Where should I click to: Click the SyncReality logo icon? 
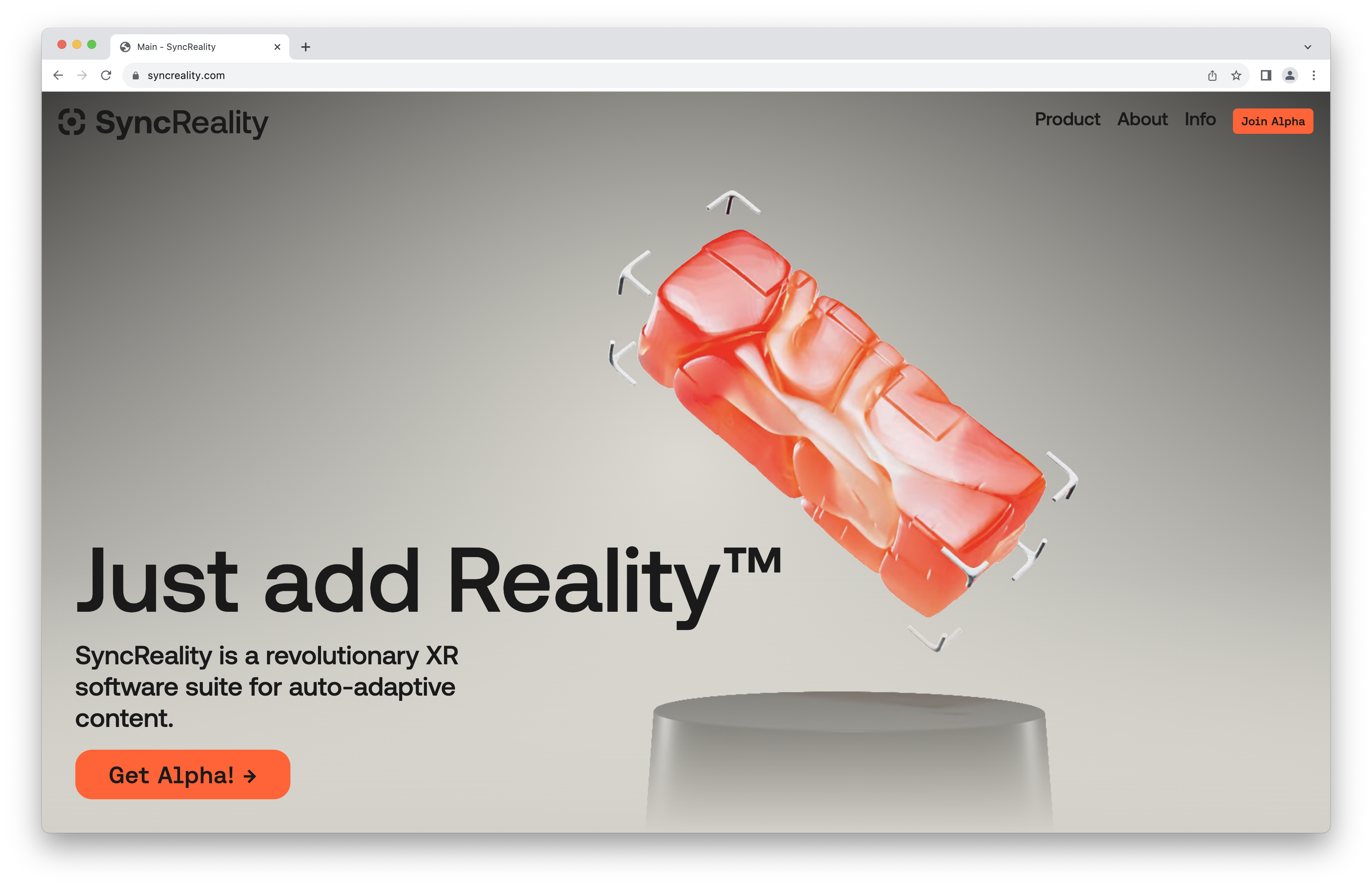click(75, 122)
